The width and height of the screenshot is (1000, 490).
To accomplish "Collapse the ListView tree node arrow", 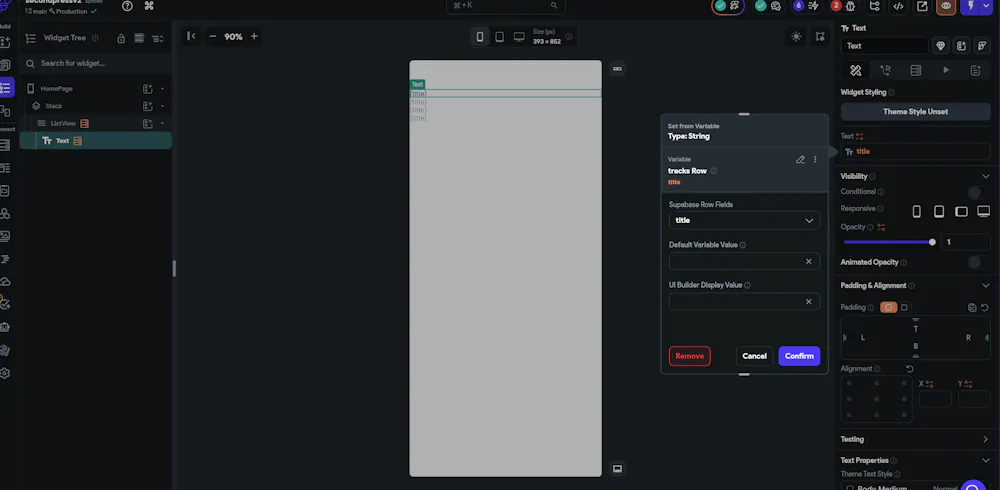I will (x=163, y=123).
